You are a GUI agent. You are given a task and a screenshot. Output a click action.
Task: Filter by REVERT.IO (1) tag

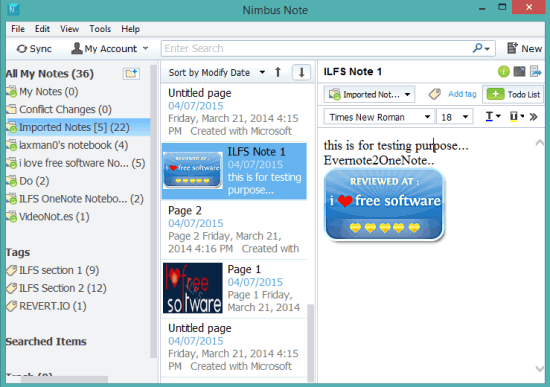[46, 306]
